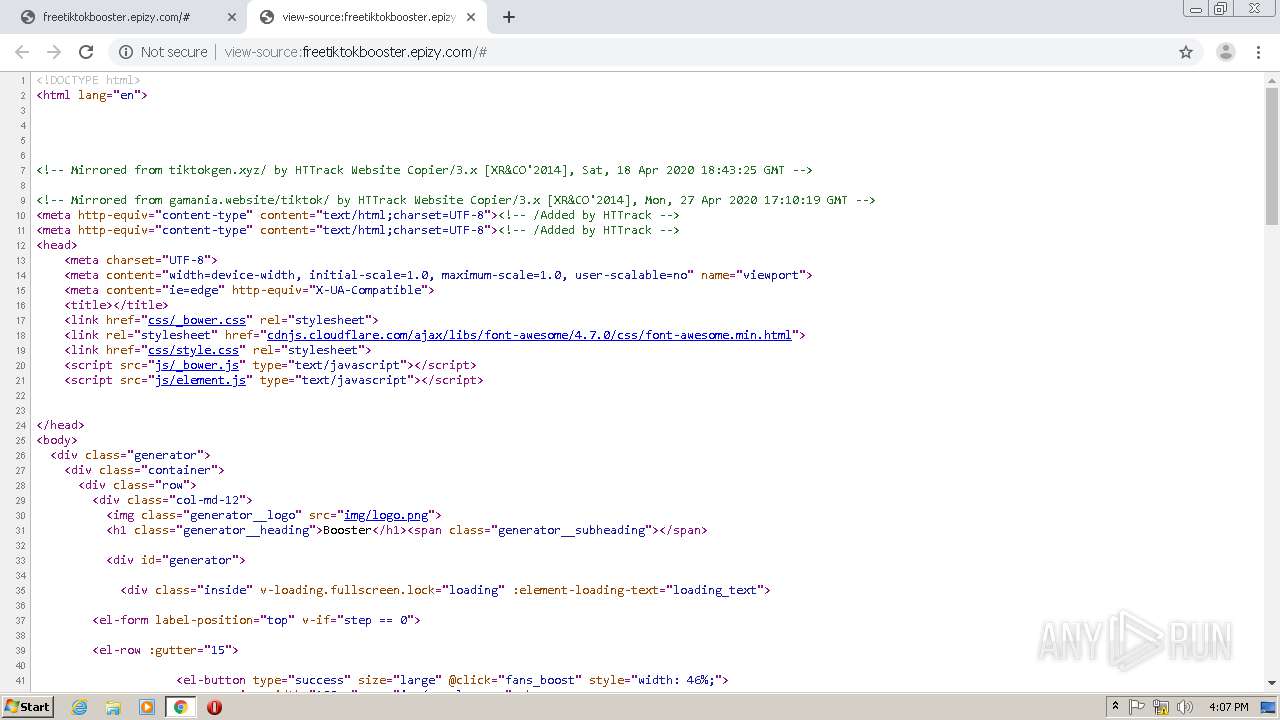The width and height of the screenshot is (1280, 720).
Task: Go back using the browser back arrow
Action: 22,52
